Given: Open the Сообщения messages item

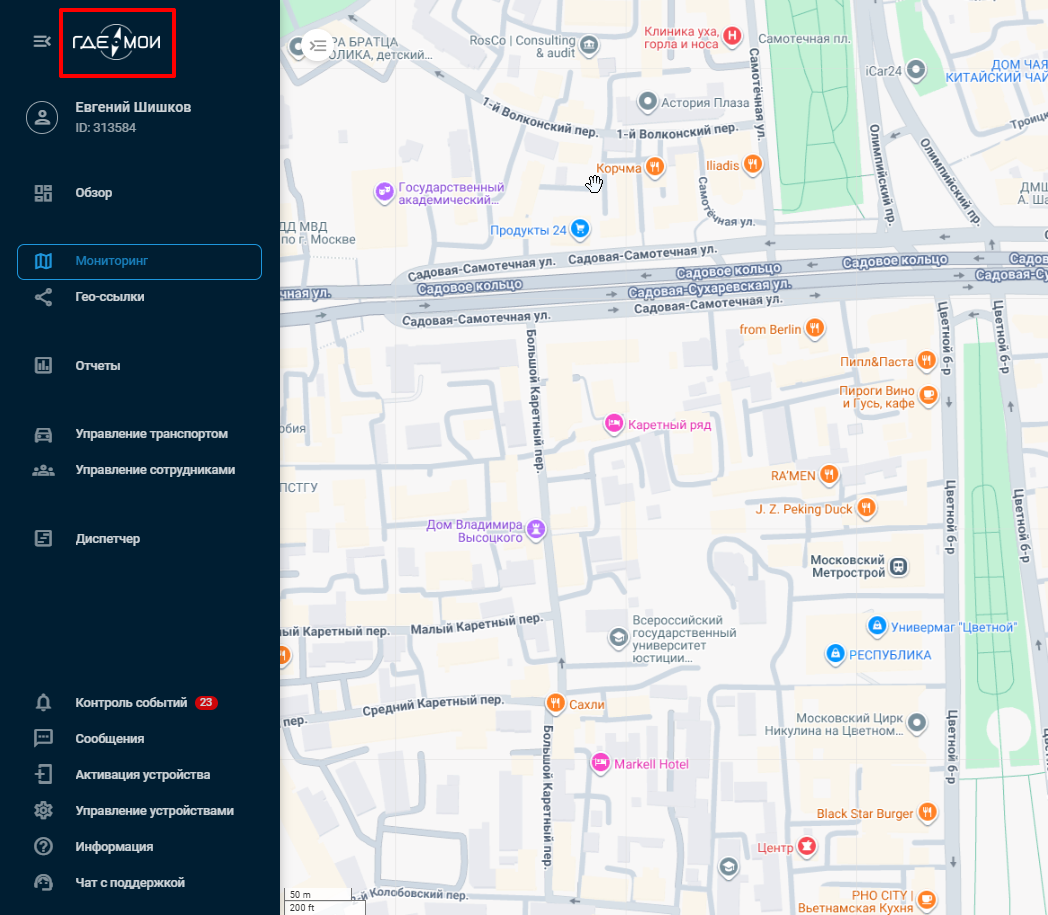Looking at the screenshot, I should tap(109, 739).
